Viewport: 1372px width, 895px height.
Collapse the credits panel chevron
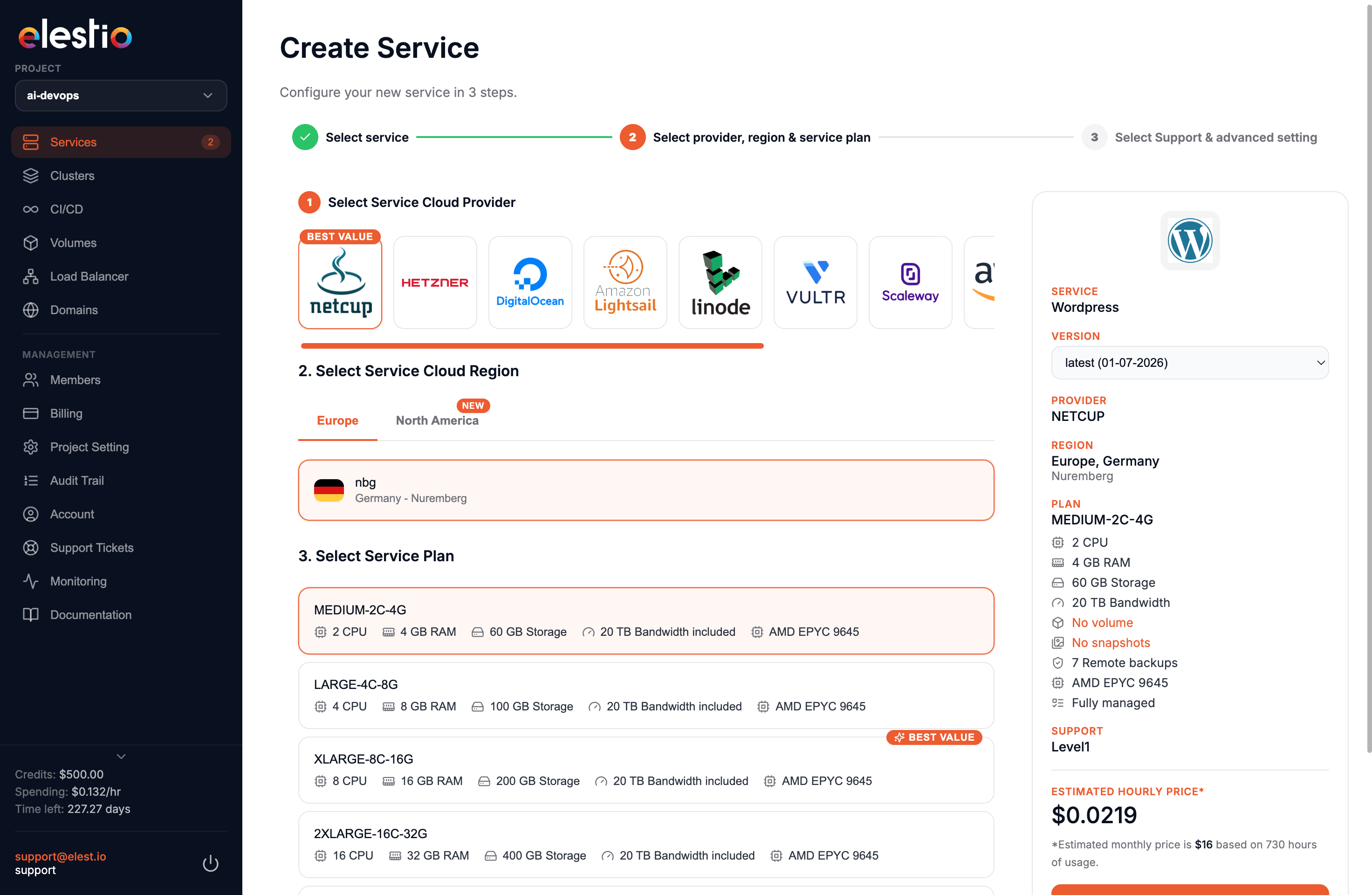click(x=121, y=756)
